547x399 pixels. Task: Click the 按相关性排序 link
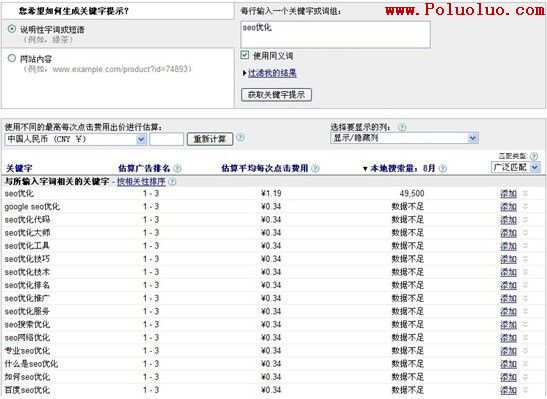point(141,182)
